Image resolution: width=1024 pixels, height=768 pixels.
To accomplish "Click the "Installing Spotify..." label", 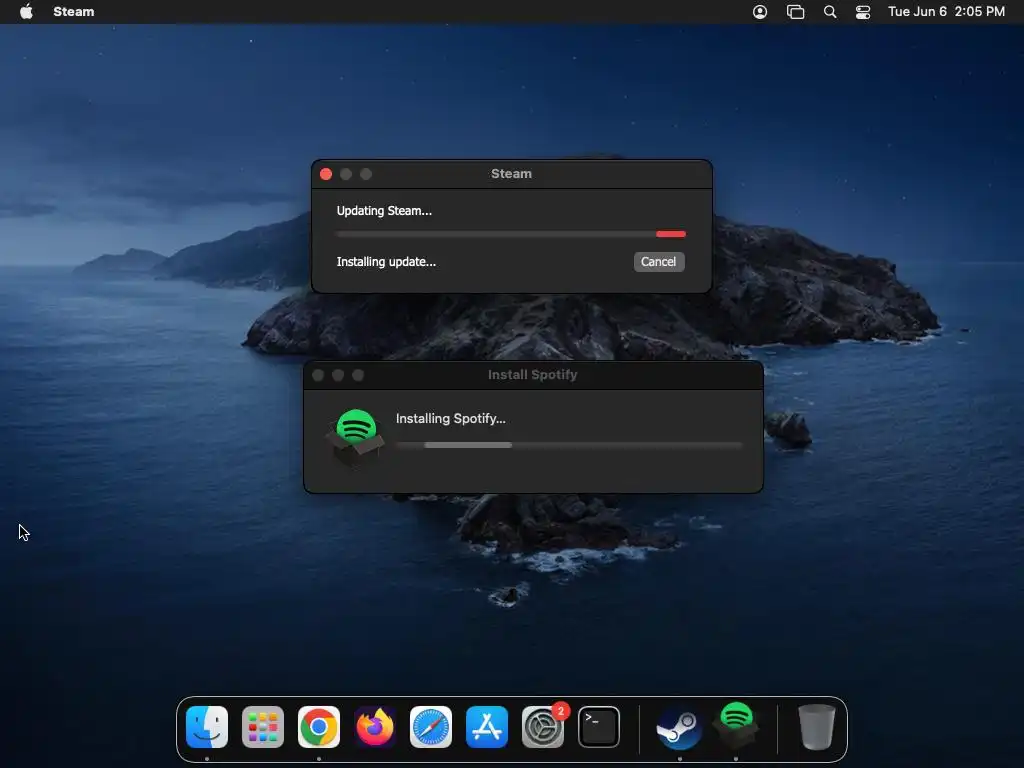I will click(451, 419).
